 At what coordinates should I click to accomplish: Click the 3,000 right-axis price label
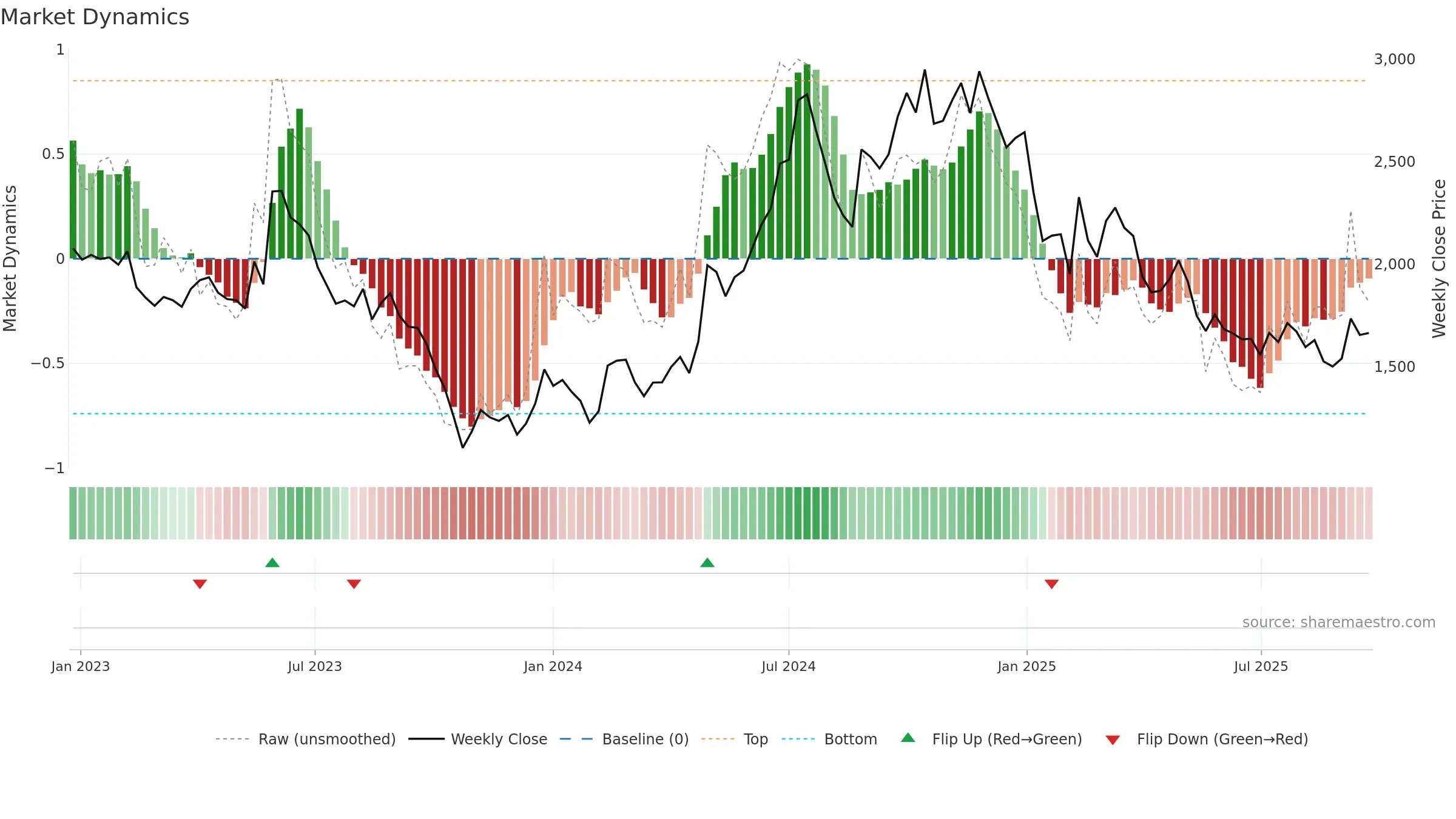[1395, 59]
